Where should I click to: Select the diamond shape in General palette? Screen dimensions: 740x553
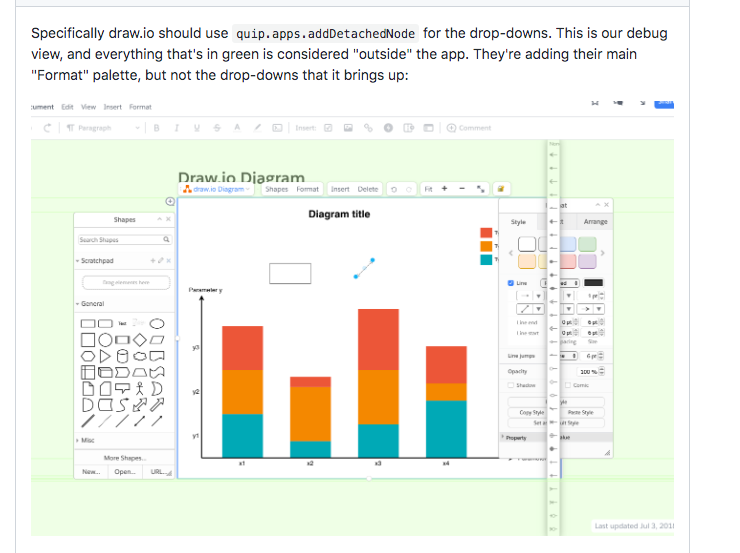140,340
